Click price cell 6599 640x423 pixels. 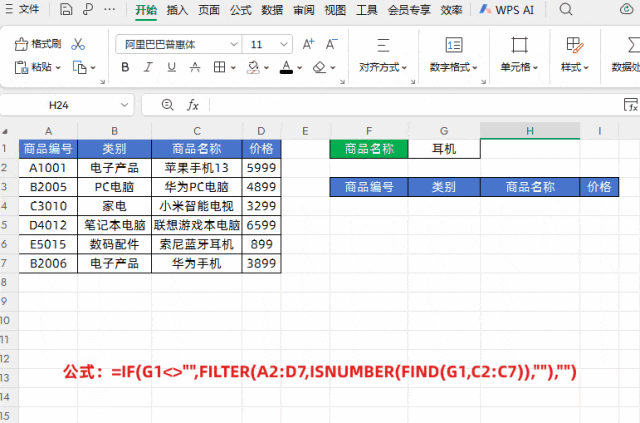pyautogui.click(x=261, y=225)
